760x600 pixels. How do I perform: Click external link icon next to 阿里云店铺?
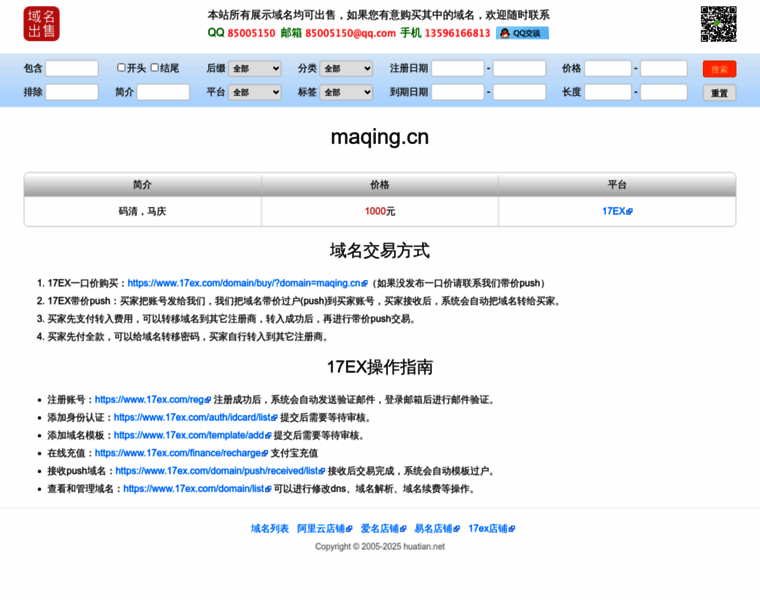(349, 529)
